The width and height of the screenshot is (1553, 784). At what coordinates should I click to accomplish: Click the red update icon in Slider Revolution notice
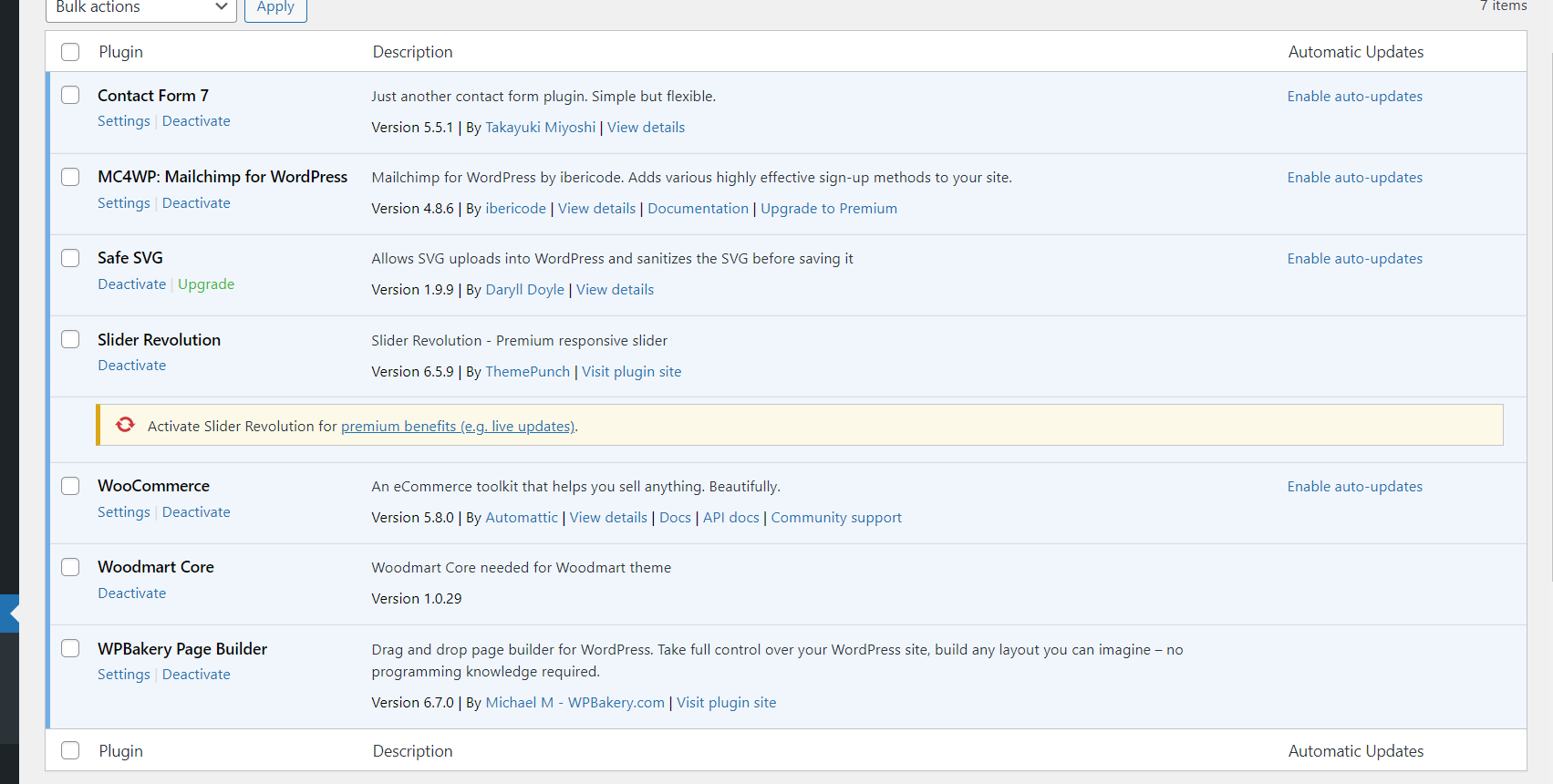pyautogui.click(x=125, y=425)
